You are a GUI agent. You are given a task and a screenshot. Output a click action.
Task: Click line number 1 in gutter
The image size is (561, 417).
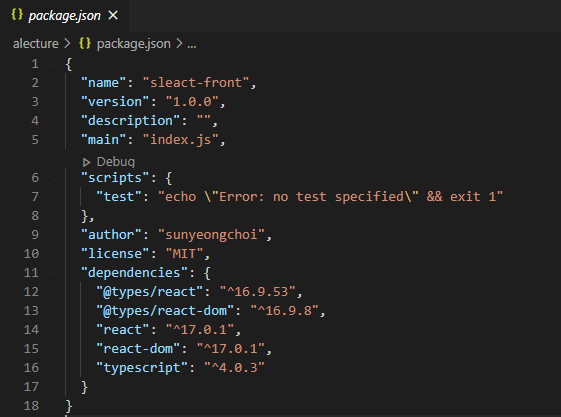[35, 64]
